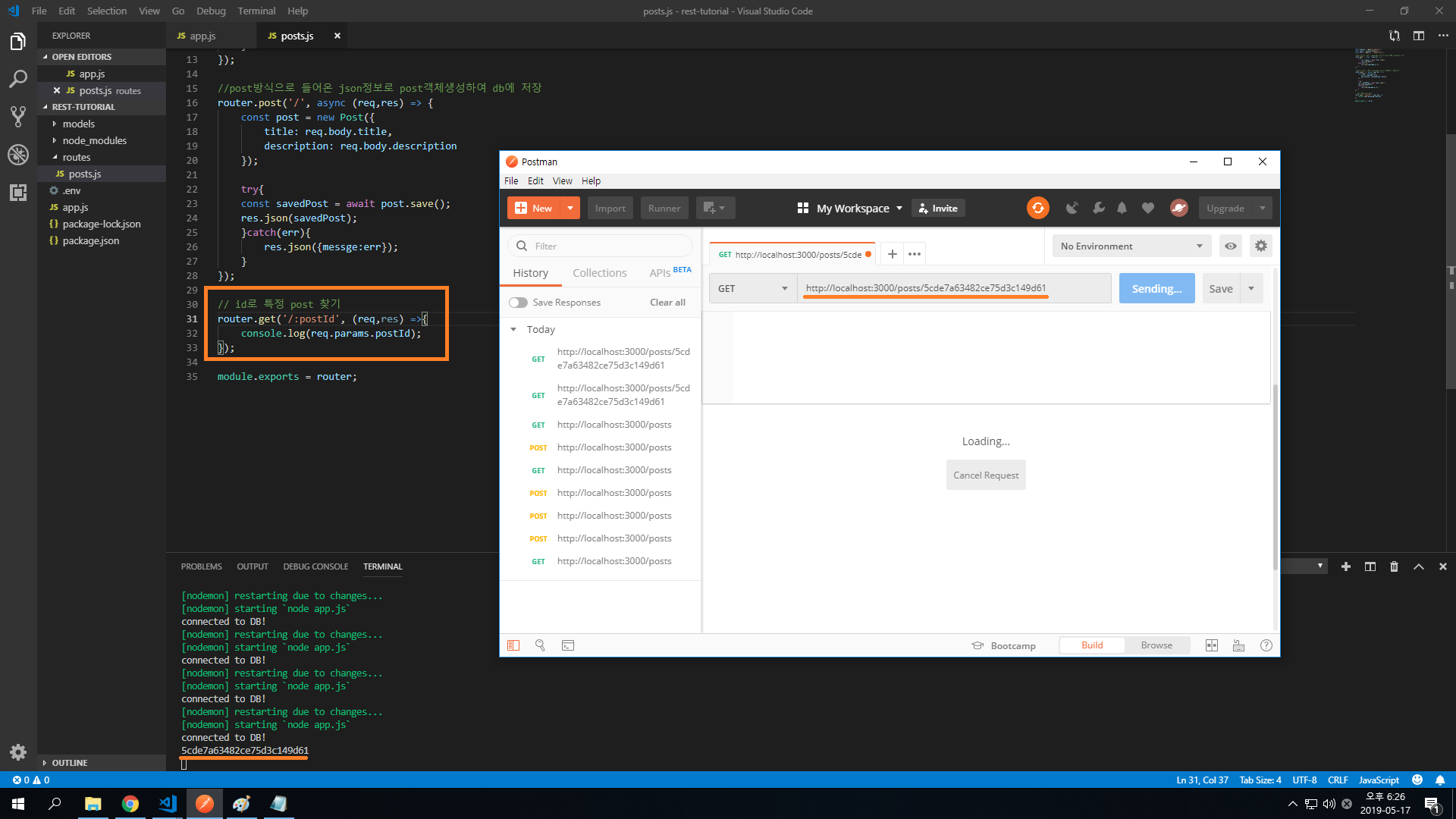Open the Save button dropdown arrow
Image resolution: width=1456 pixels, height=819 pixels.
click(1251, 288)
